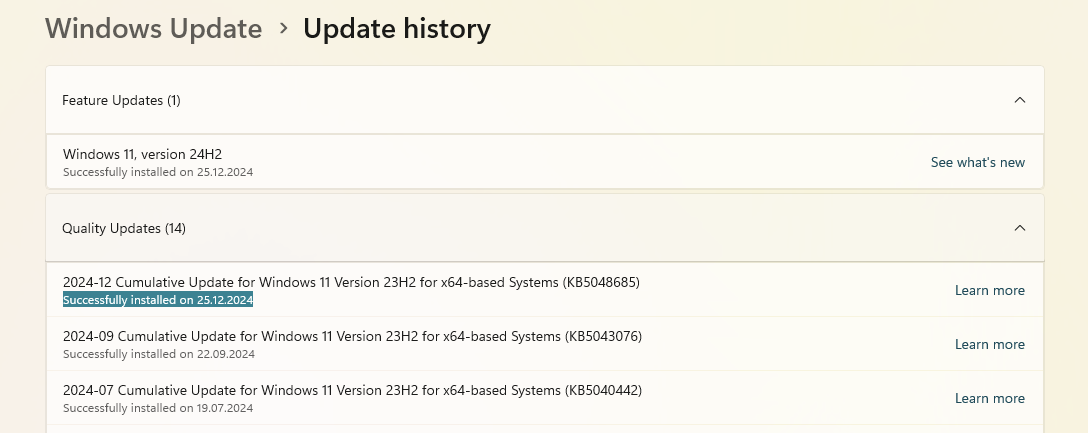The image size is (1088, 433).
Task: Select the 2024-09 Cumulative Update KB5043076 title
Action: click(x=352, y=337)
